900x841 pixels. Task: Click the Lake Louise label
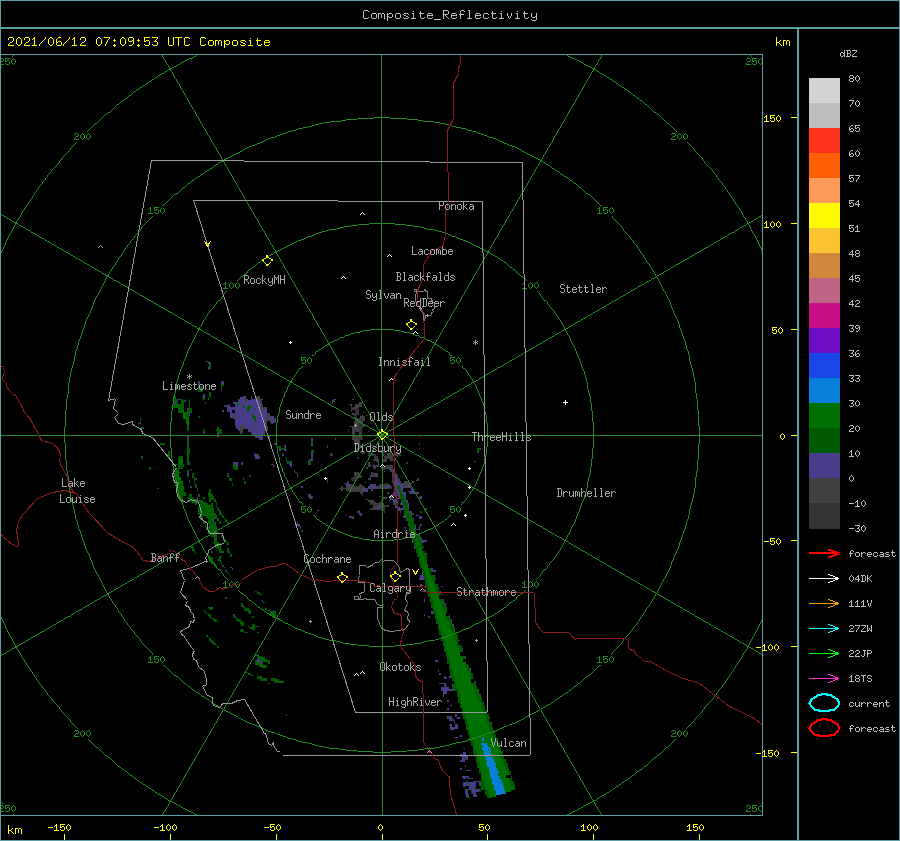click(77, 491)
